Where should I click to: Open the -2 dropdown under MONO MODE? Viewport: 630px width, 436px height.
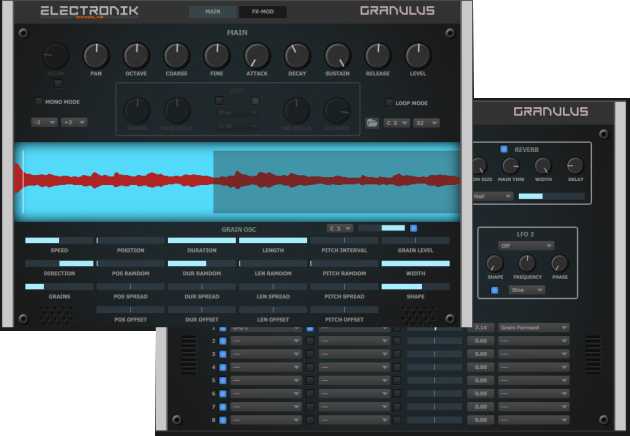(x=45, y=122)
